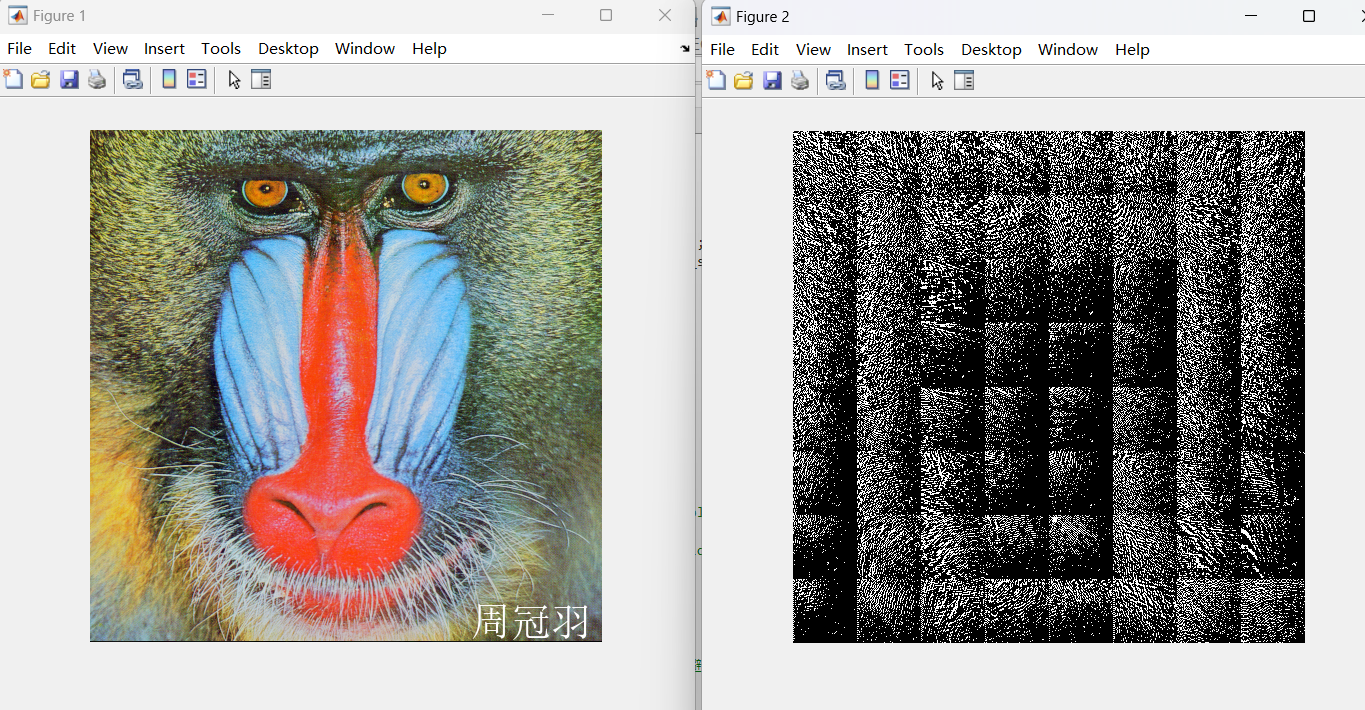Open Edit menu in Figure 2
1365x710 pixels.
[x=765, y=49]
